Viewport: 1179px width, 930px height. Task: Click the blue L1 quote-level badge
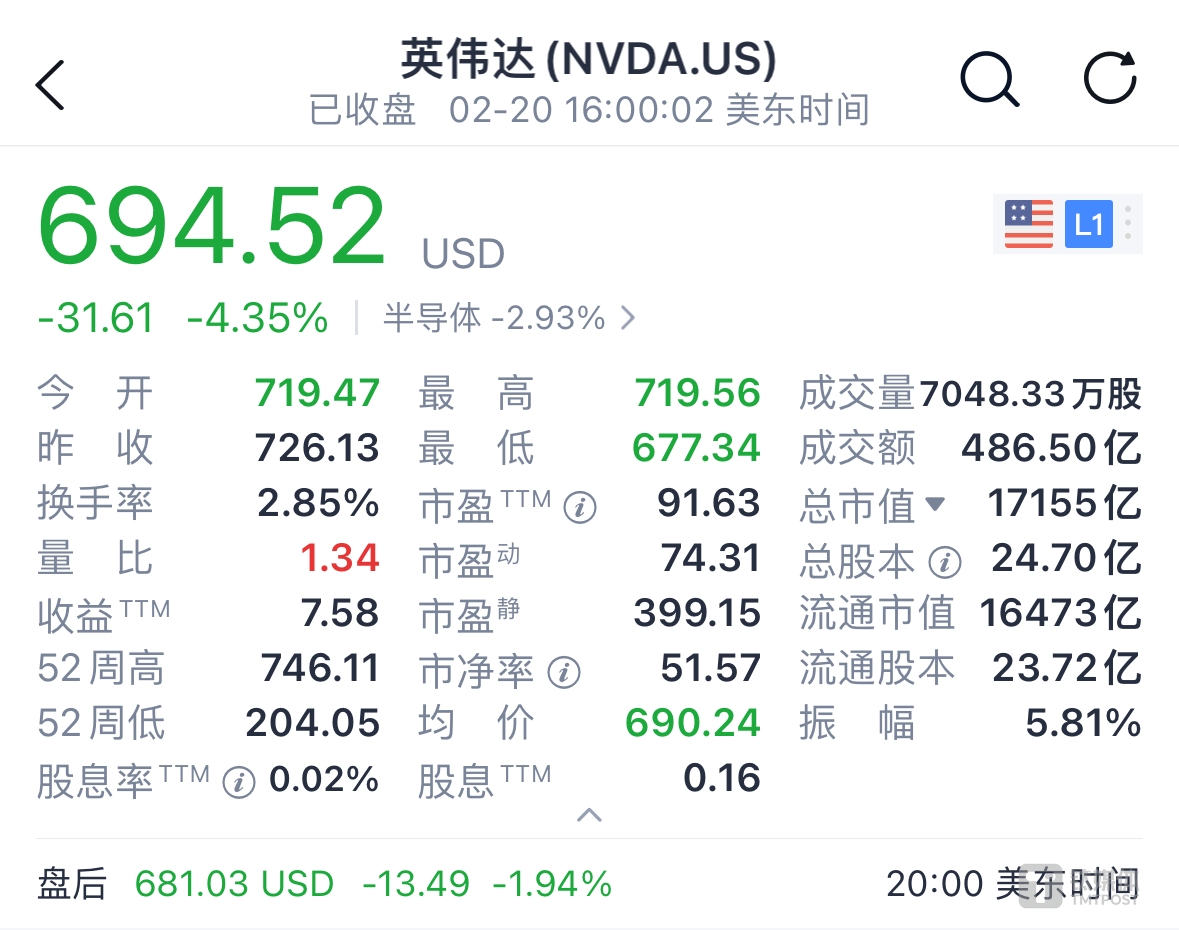click(x=1088, y=224)
